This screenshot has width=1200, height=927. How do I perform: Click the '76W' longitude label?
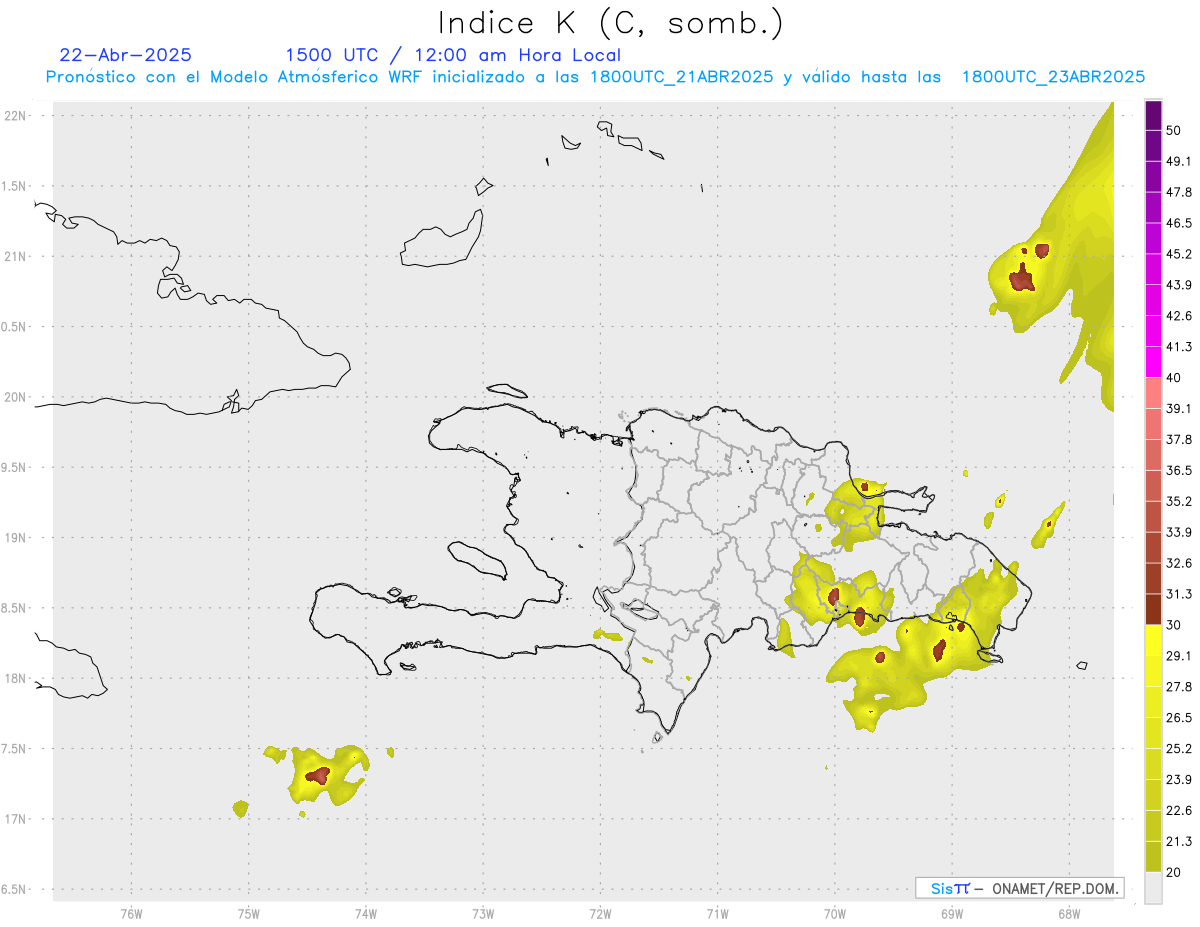[x=131, y=913]
